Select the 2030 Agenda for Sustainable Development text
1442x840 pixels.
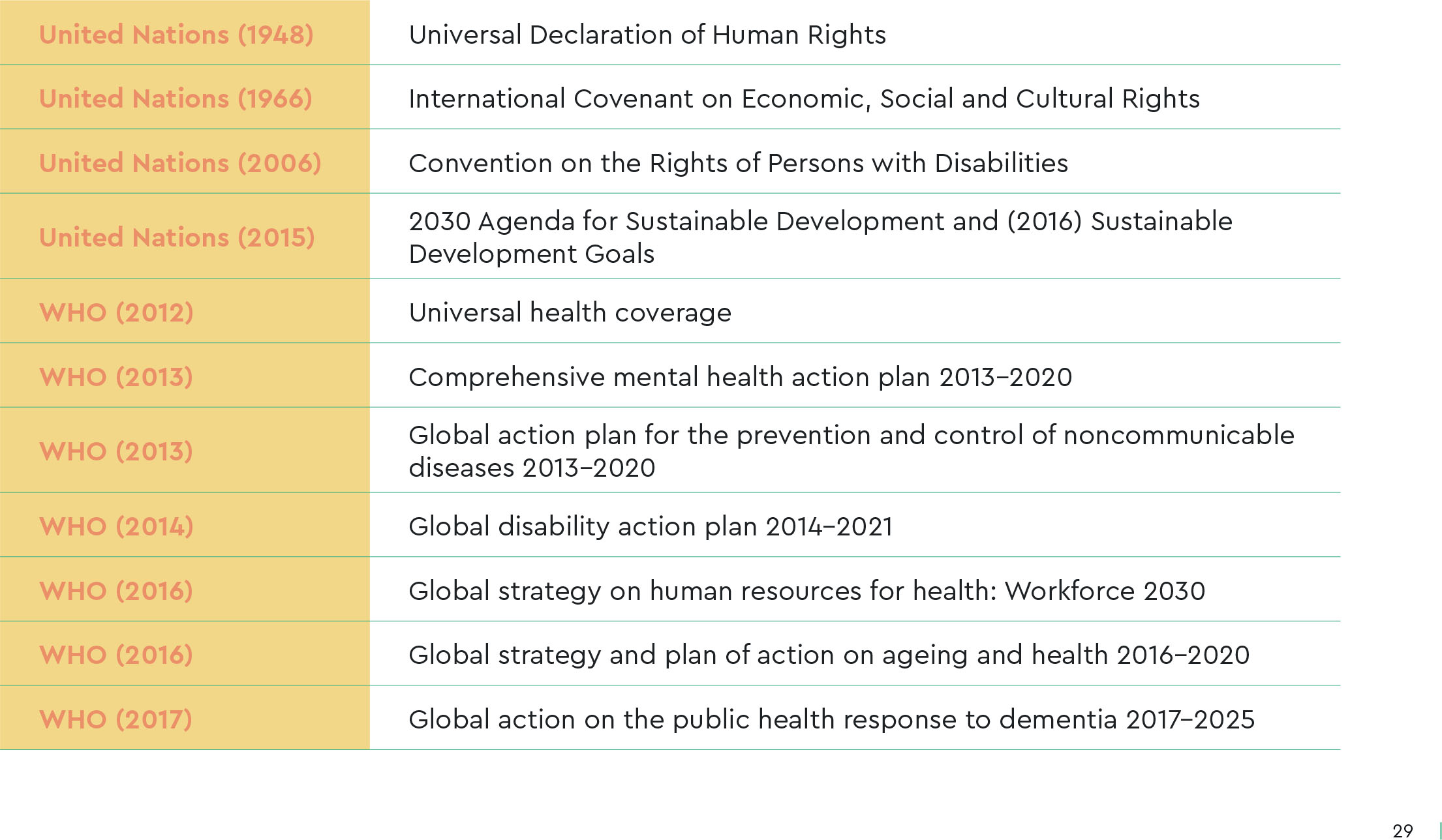click(820, 237)
